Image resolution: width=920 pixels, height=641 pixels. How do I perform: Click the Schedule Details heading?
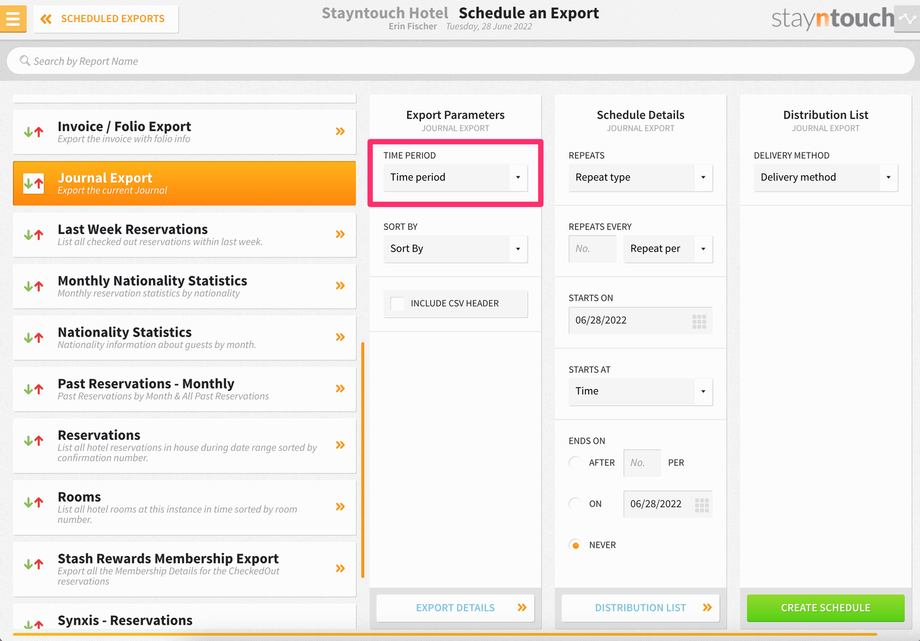pos(641,115)
